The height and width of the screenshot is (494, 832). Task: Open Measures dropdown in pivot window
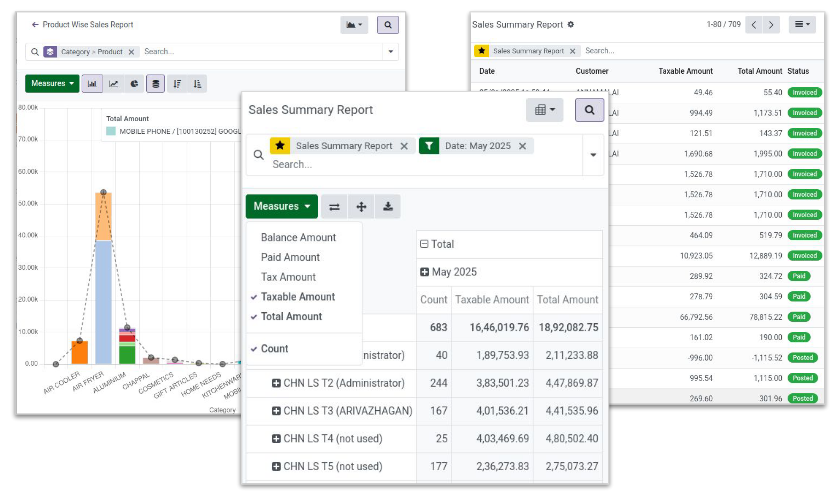(x=282, y=206)
